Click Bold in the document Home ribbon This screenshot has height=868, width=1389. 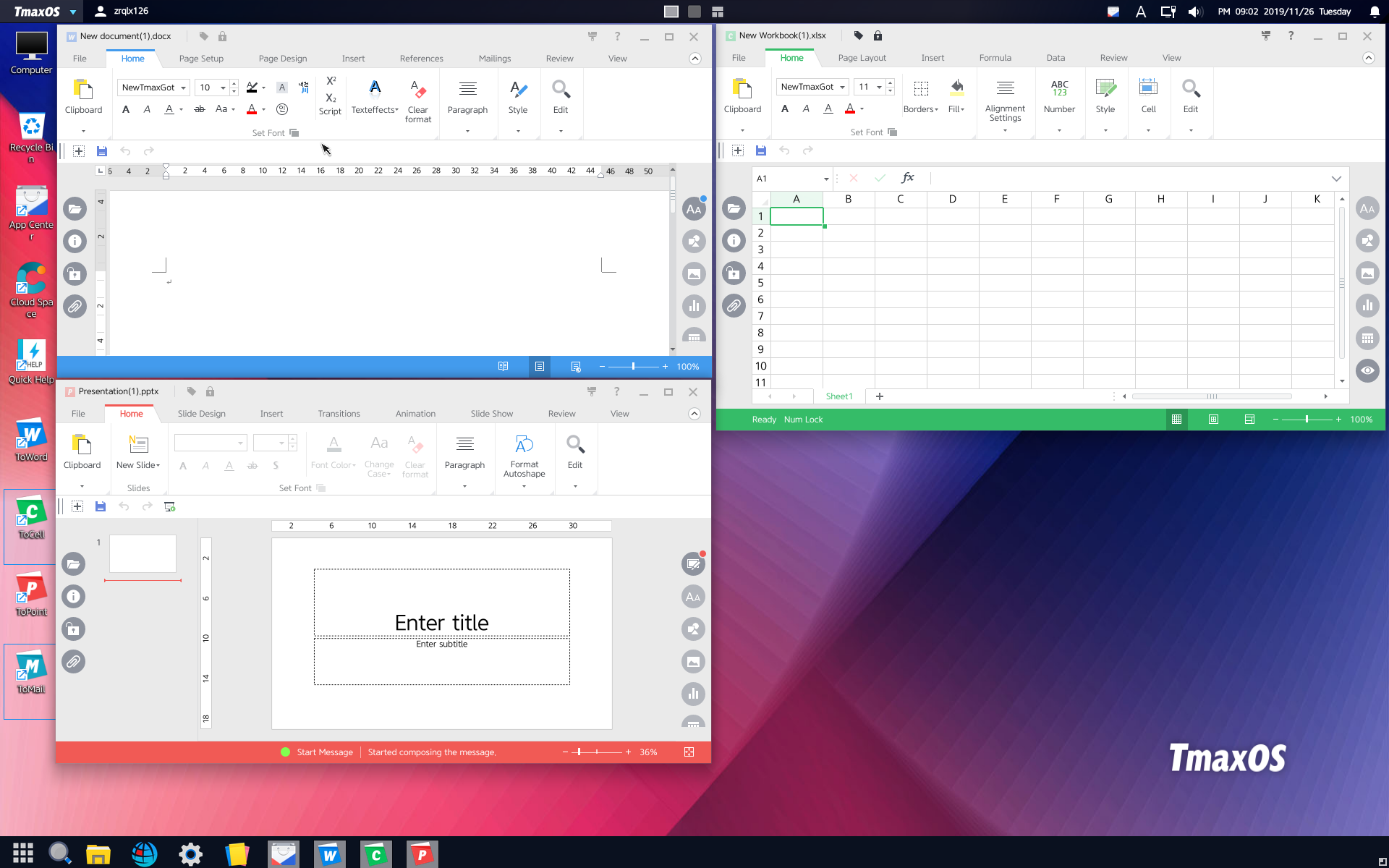126,109
